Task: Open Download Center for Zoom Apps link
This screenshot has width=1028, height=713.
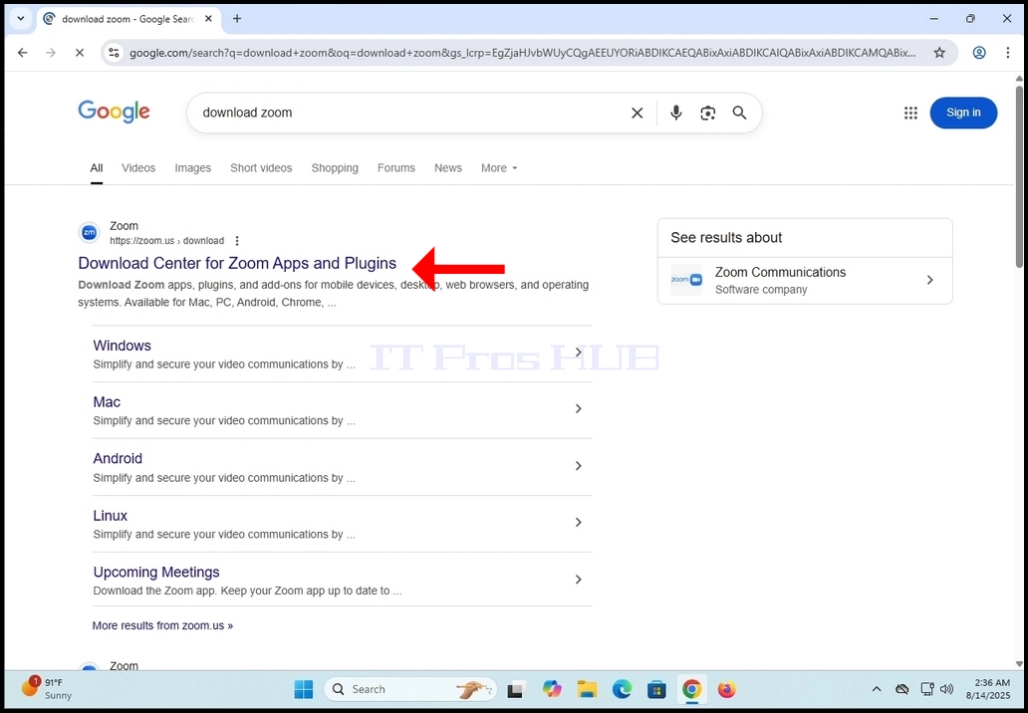Action: (237, 263)
